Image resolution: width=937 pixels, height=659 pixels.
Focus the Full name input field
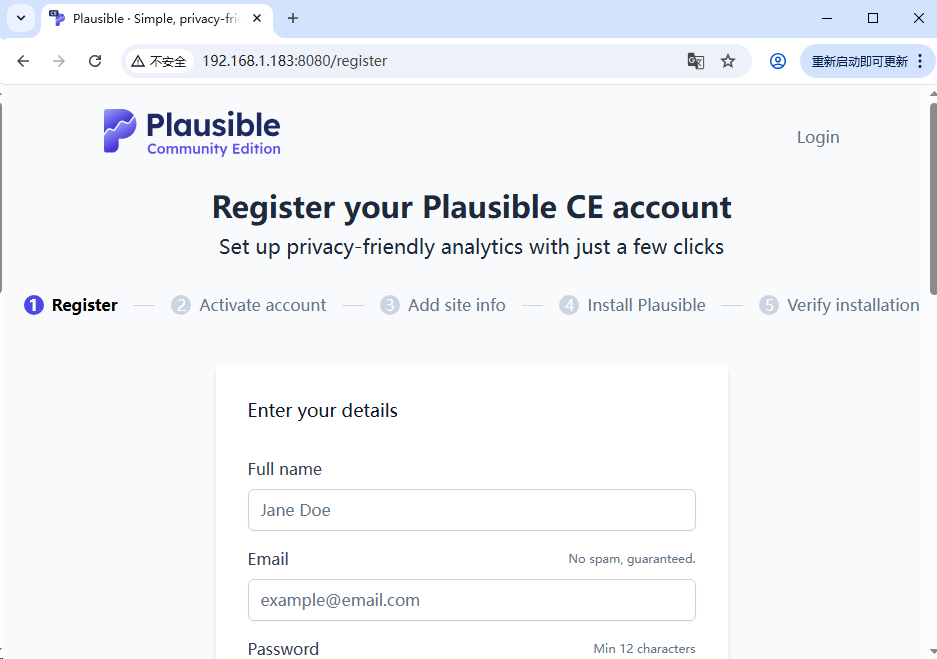(x=471, y=510)
